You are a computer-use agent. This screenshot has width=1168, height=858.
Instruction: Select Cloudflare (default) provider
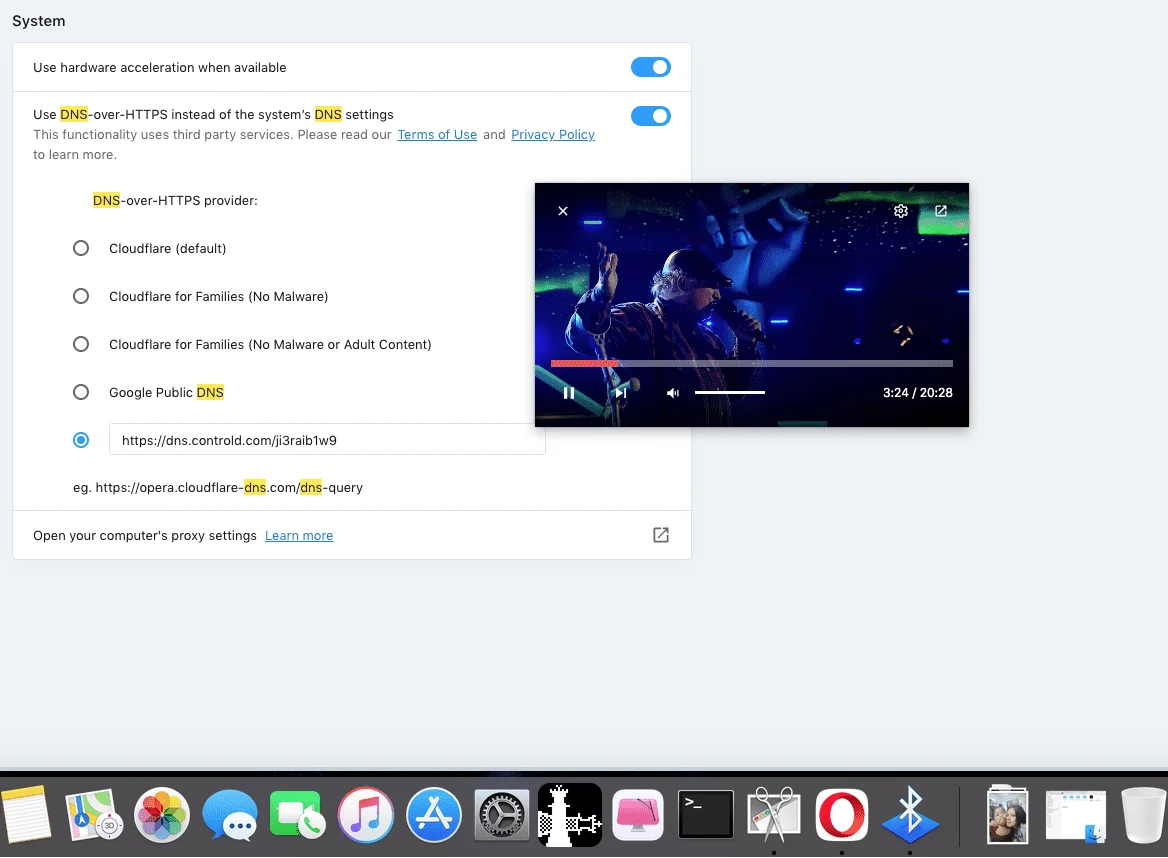(x=80, y=248)
